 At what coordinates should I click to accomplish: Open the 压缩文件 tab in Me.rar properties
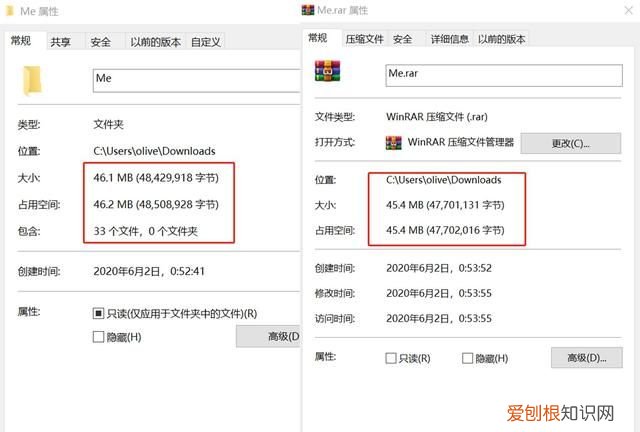pos(364,39)
